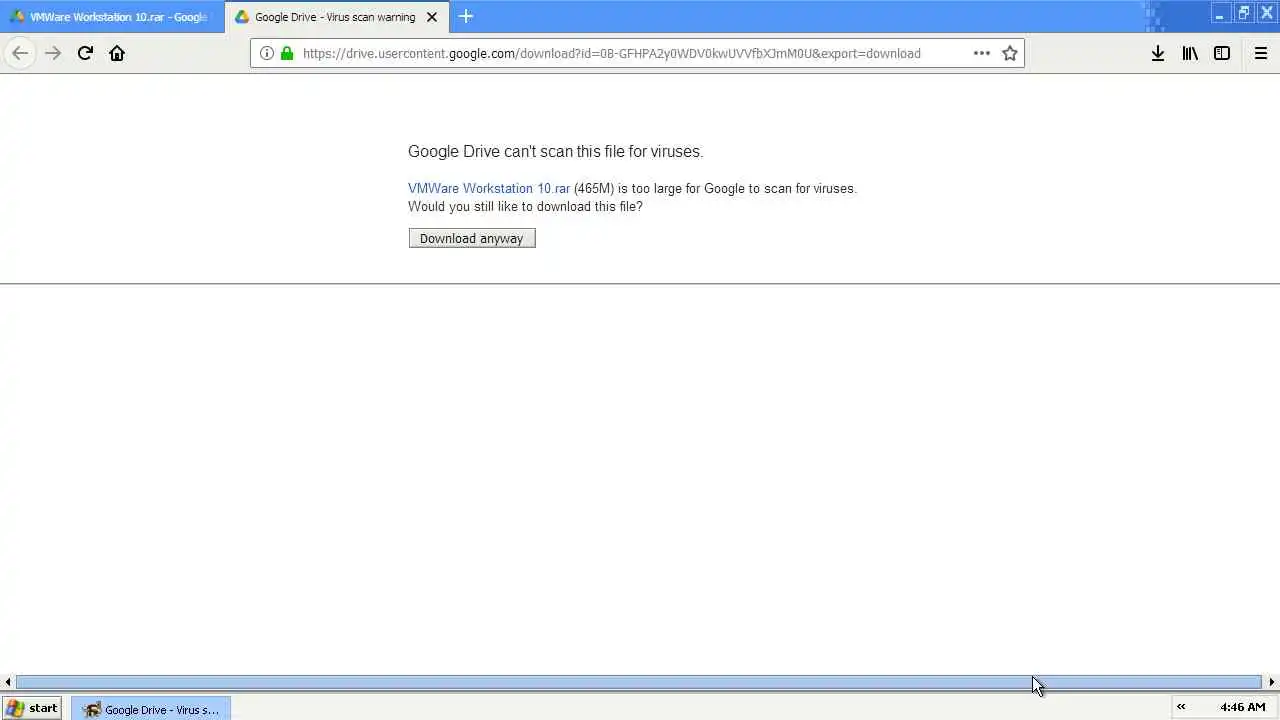Close the Virus scan warning tab

[x=432, y=17]
